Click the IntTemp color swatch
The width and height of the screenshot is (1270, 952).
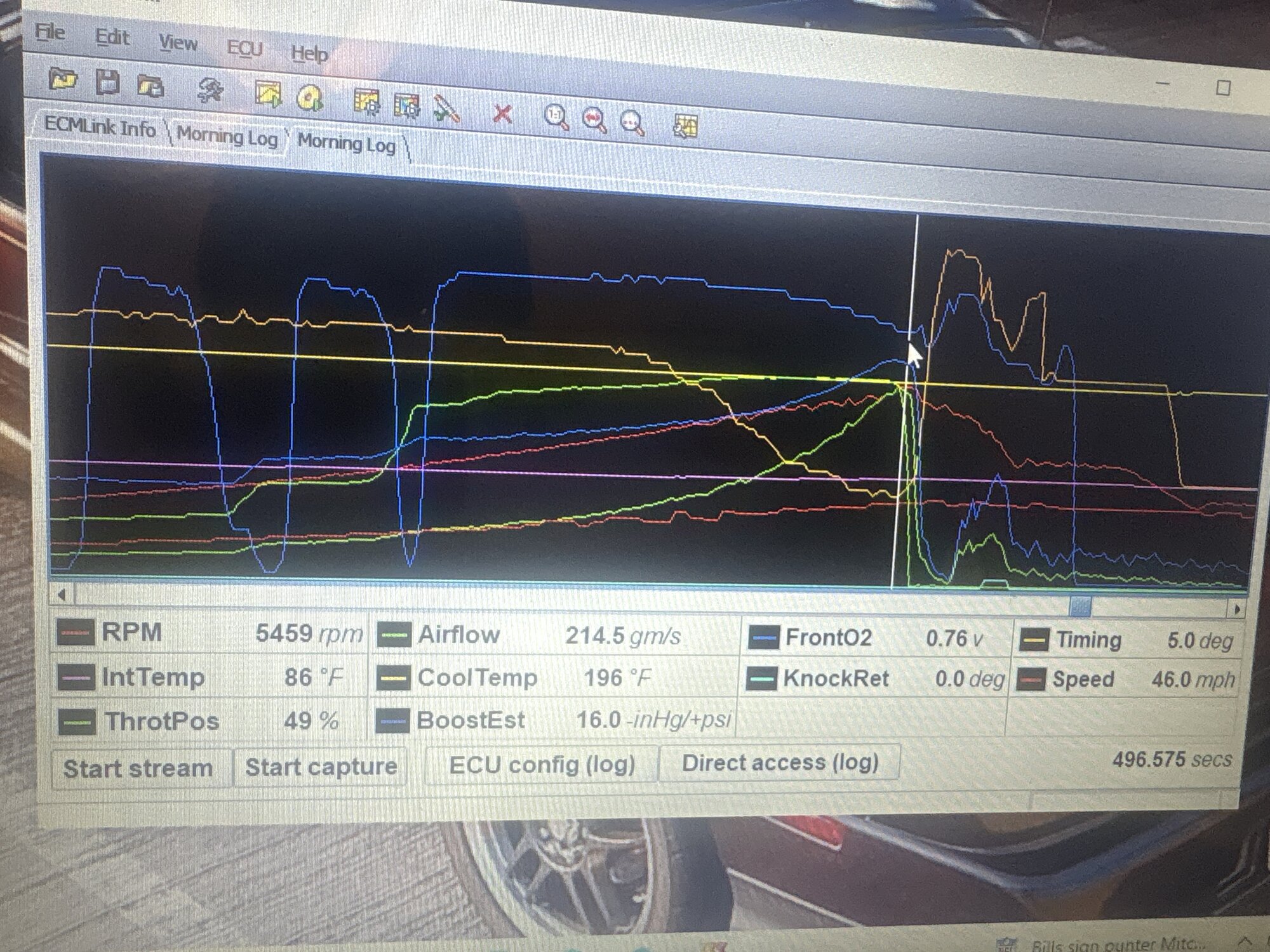coord(76,677)
